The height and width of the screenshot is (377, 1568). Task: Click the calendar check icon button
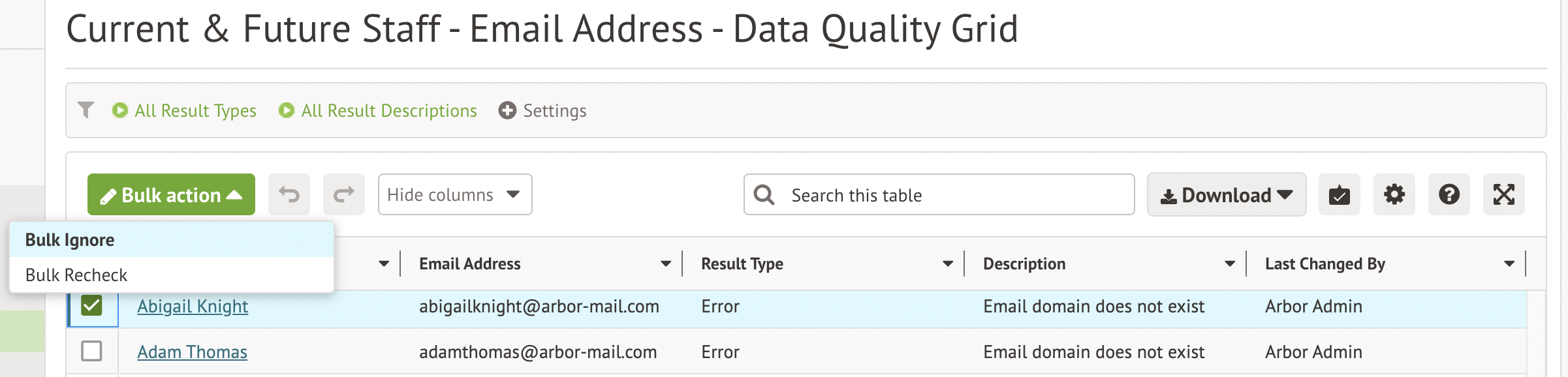click(1339, 194)
